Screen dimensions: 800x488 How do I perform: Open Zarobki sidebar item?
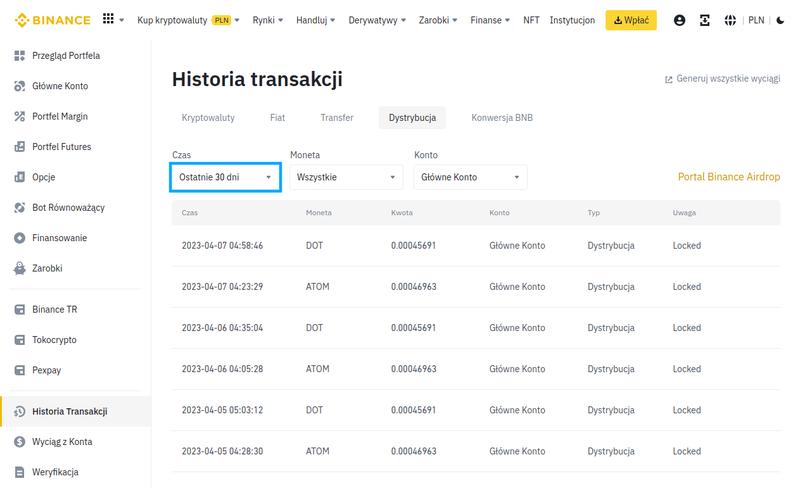point(46,268)
